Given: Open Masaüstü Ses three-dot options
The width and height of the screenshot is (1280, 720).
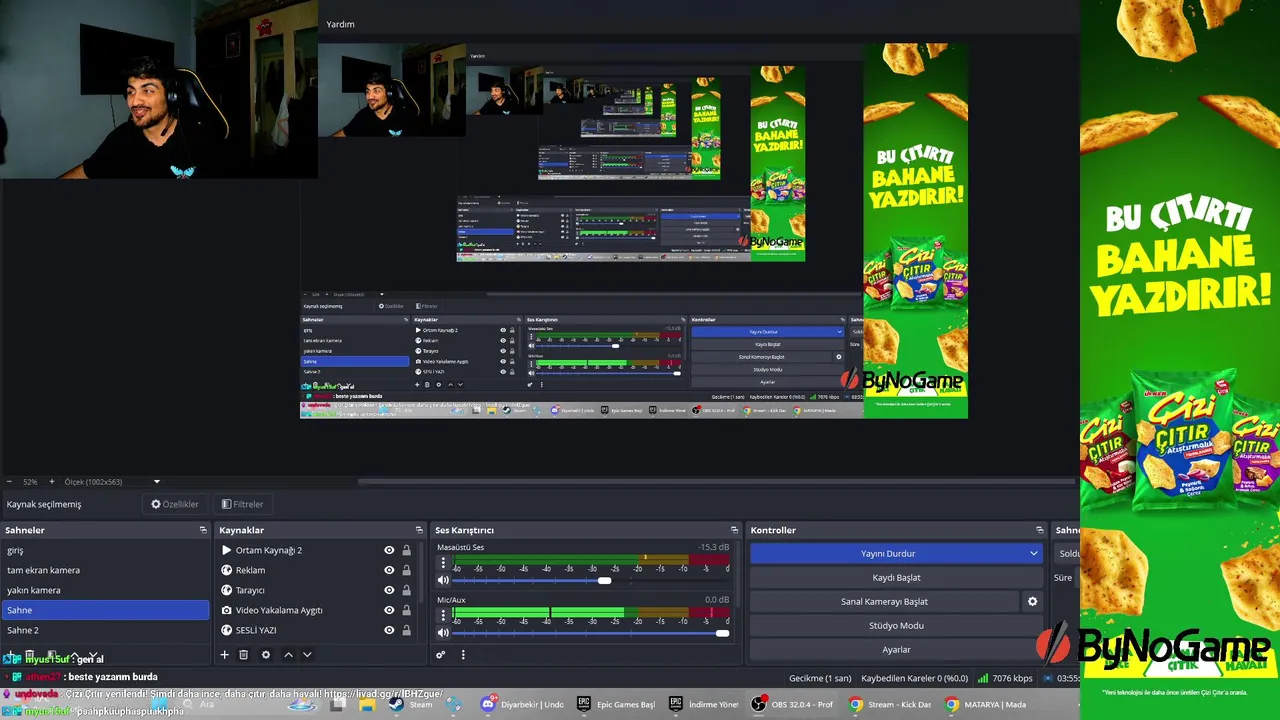Looking at the screenshot, I should 443,564.
